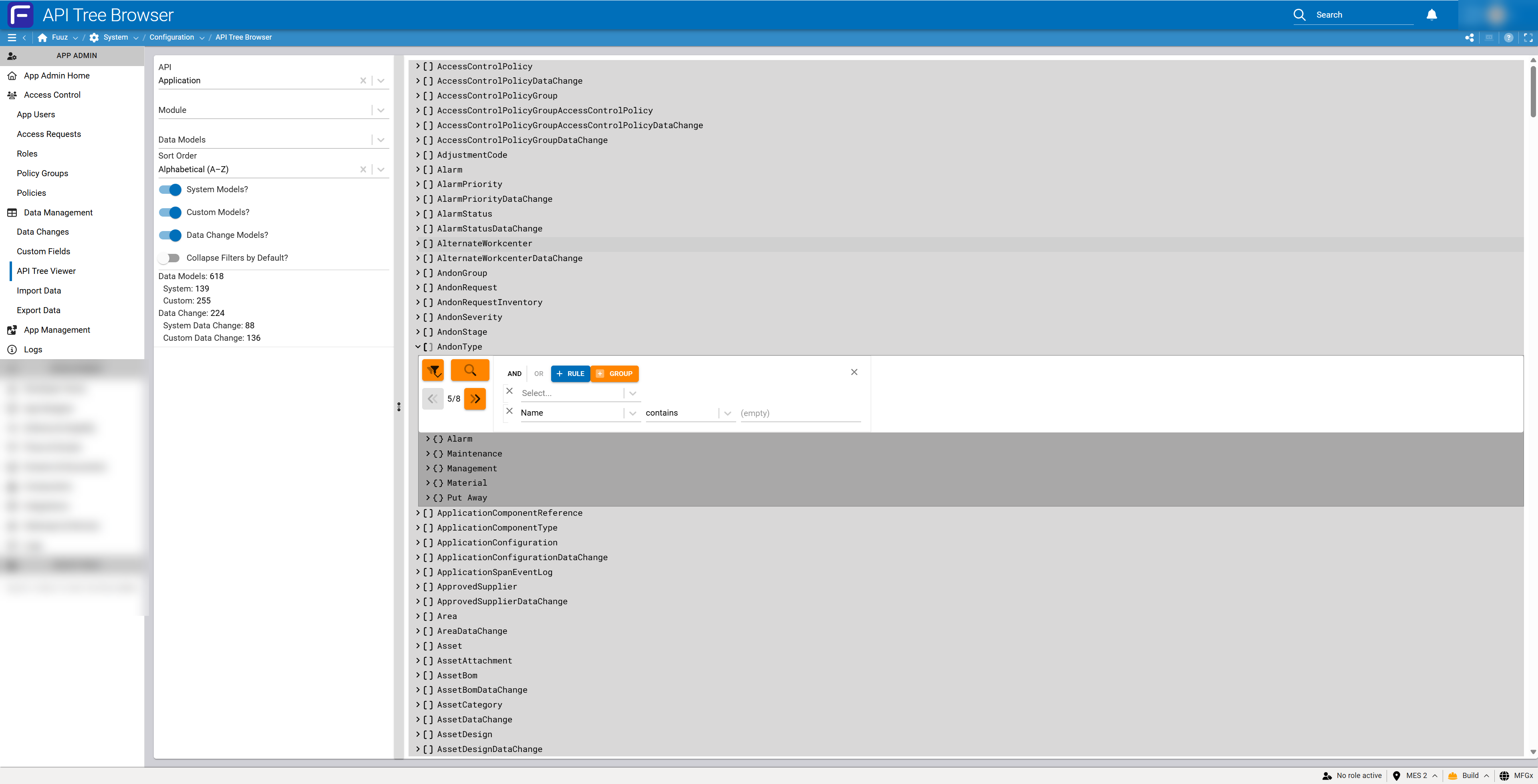Click the blue RULE button

coord(570,374)
